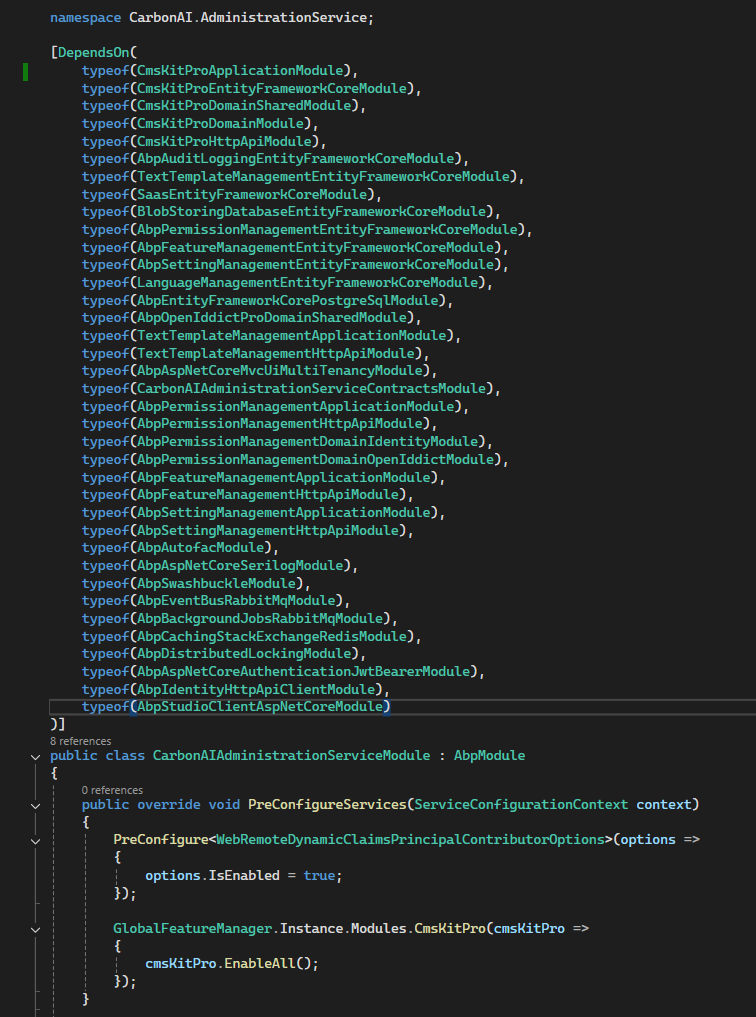The height and width of the screenshot is (1017, 756).
Task: Collapse the CarbonAIAdministrationServiceModule class fold arrow
Action: (36, 756)
